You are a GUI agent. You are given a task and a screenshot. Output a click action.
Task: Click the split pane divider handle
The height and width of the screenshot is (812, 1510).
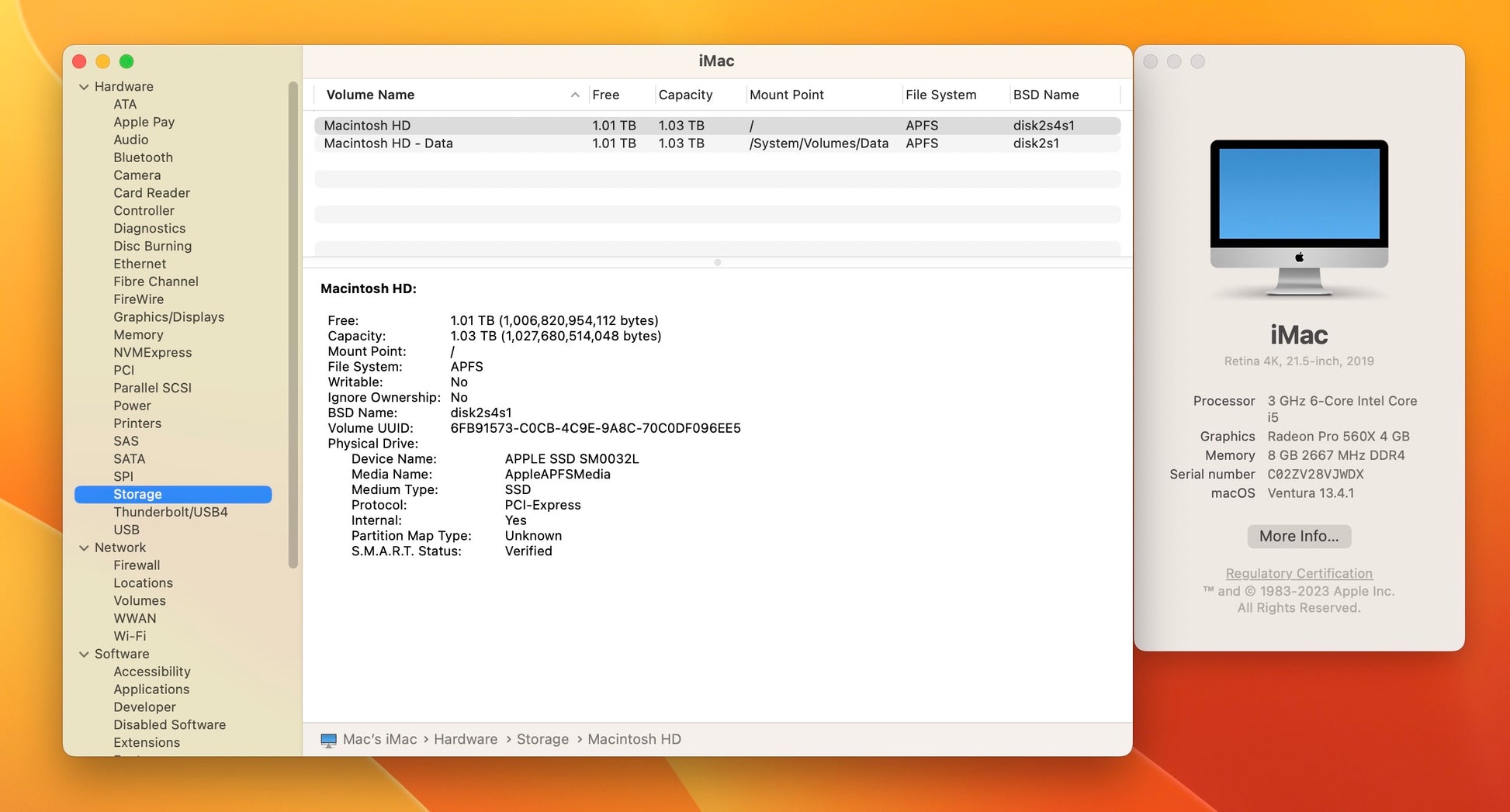click(x=717, y=262)
